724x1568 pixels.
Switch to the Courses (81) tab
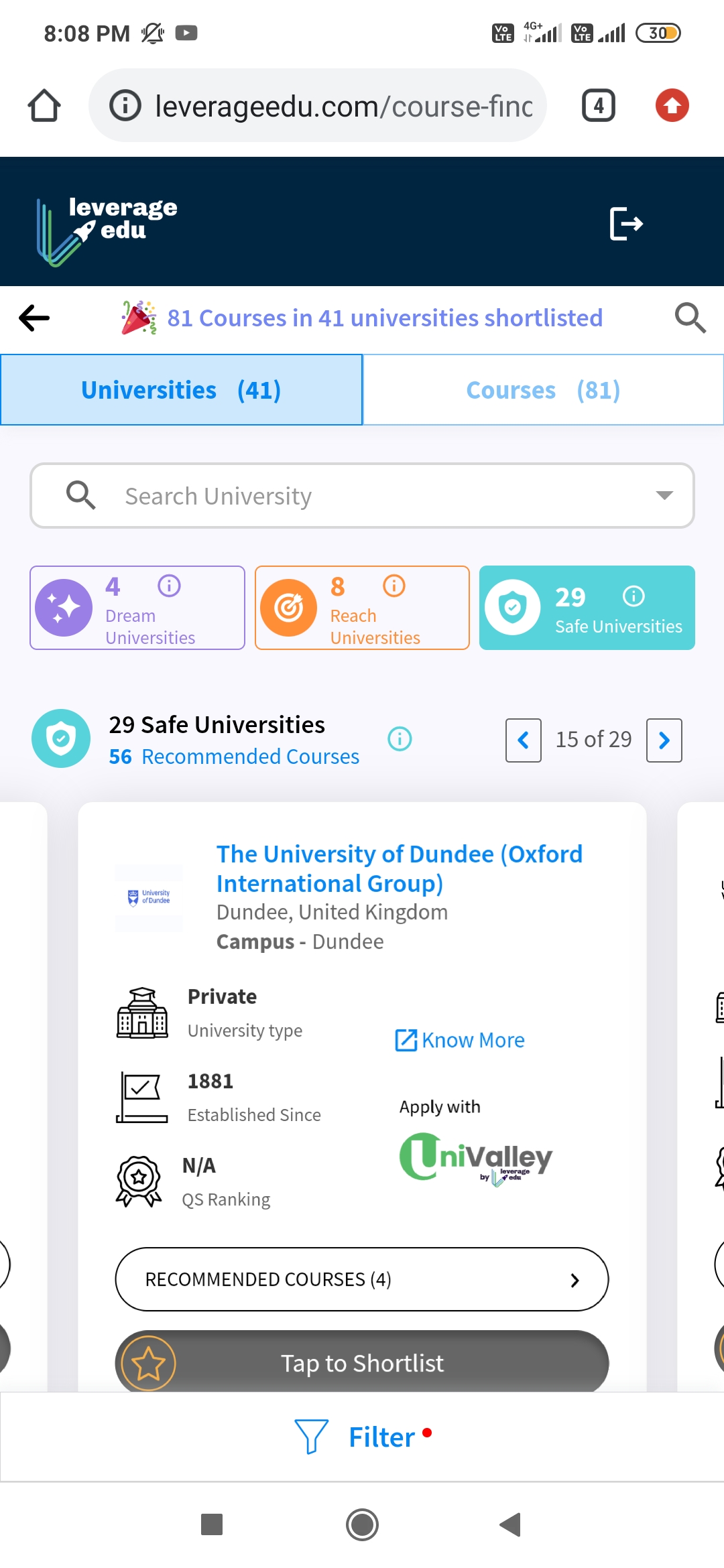pos(543,390)
